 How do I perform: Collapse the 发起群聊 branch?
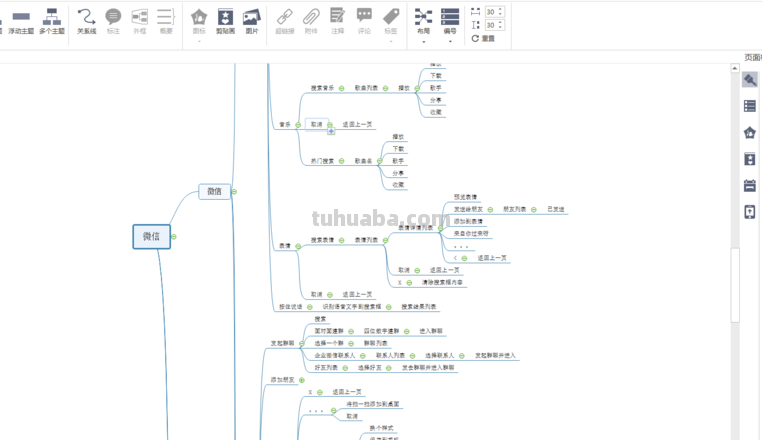pyautogui.click(x=302, y=344)
